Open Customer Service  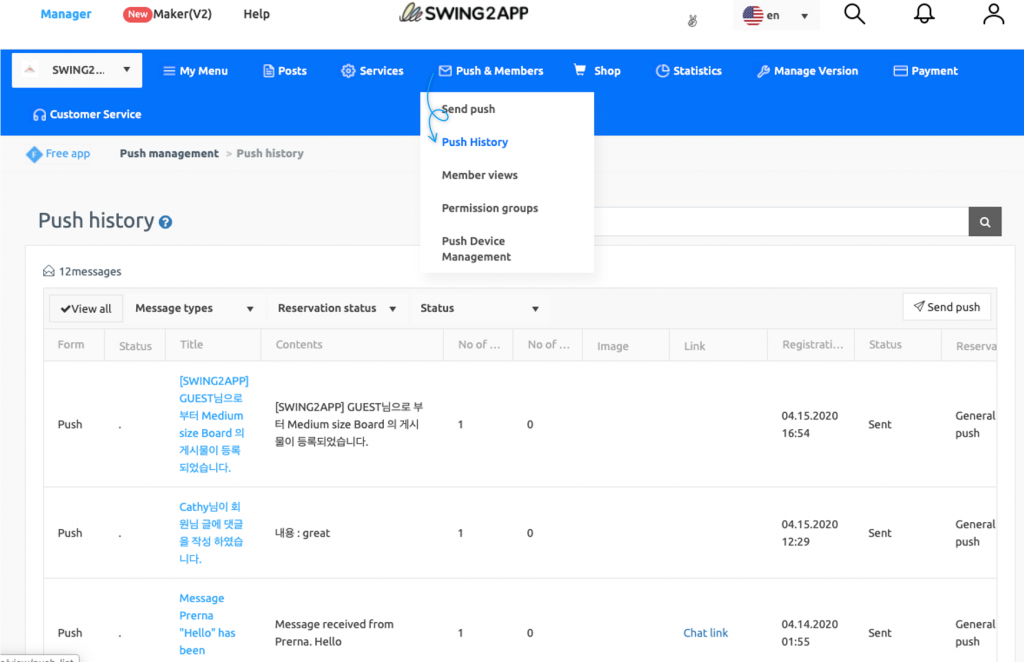(x=86, y=115)
